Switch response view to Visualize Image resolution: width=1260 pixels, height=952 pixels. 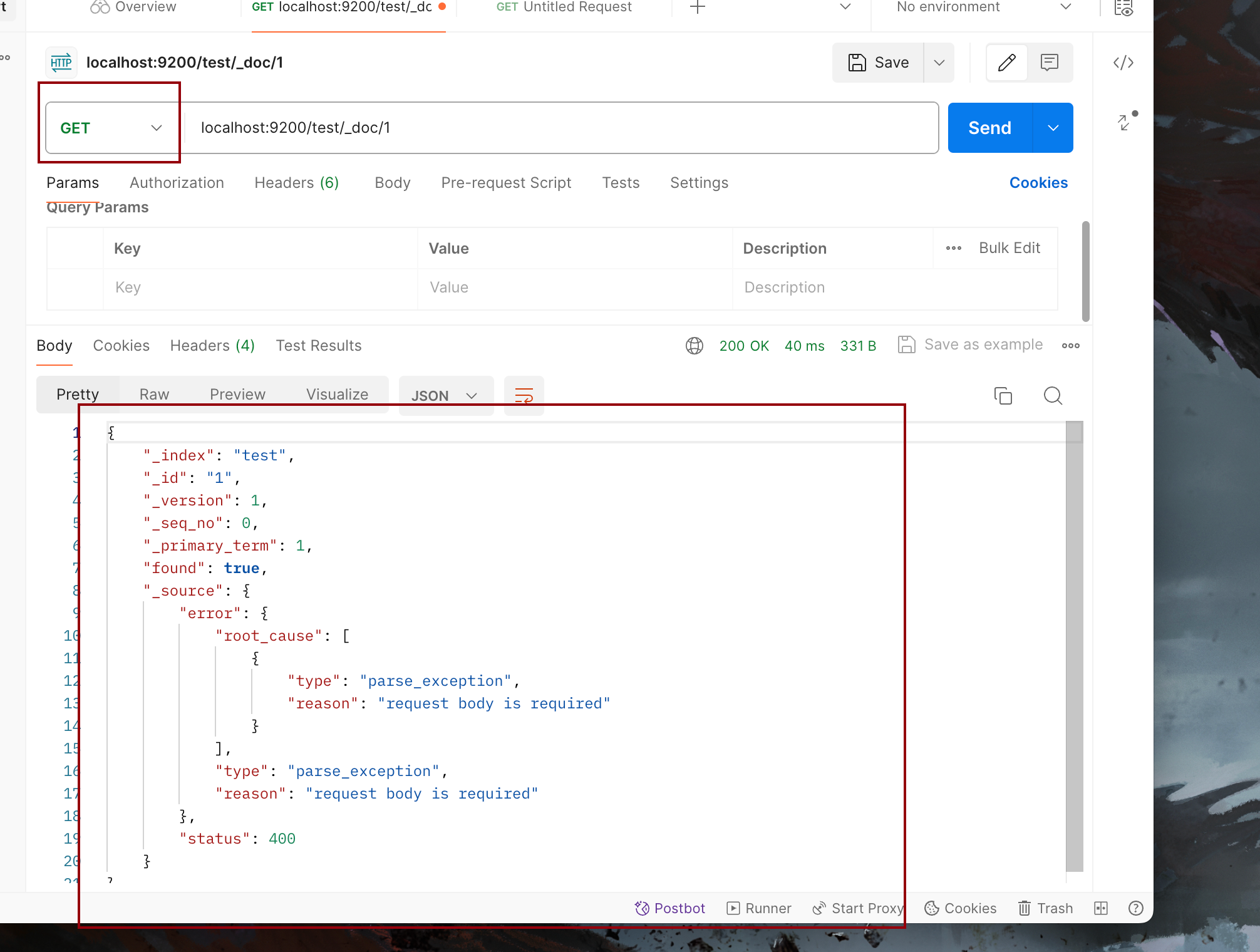pyautogui.click(x=337, y=395)
